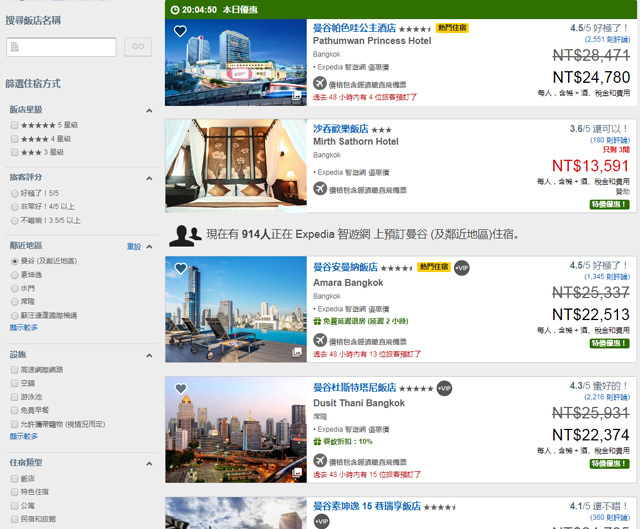Screen dimensions: 640x529
Task: Click green gift icon beside 餐飲折扣 10%
Action: click(317, 441)
